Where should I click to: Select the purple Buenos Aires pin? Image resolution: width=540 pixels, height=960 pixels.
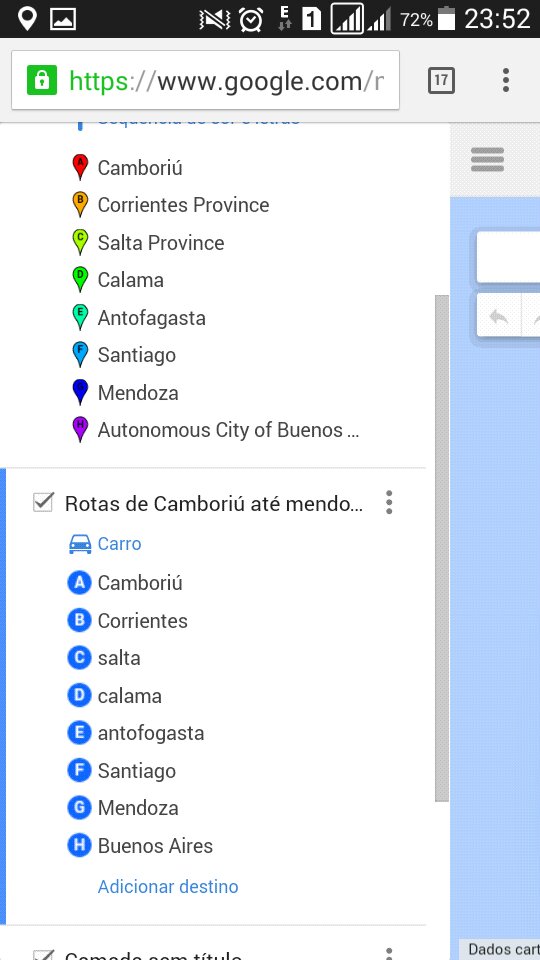pos(80,430)
